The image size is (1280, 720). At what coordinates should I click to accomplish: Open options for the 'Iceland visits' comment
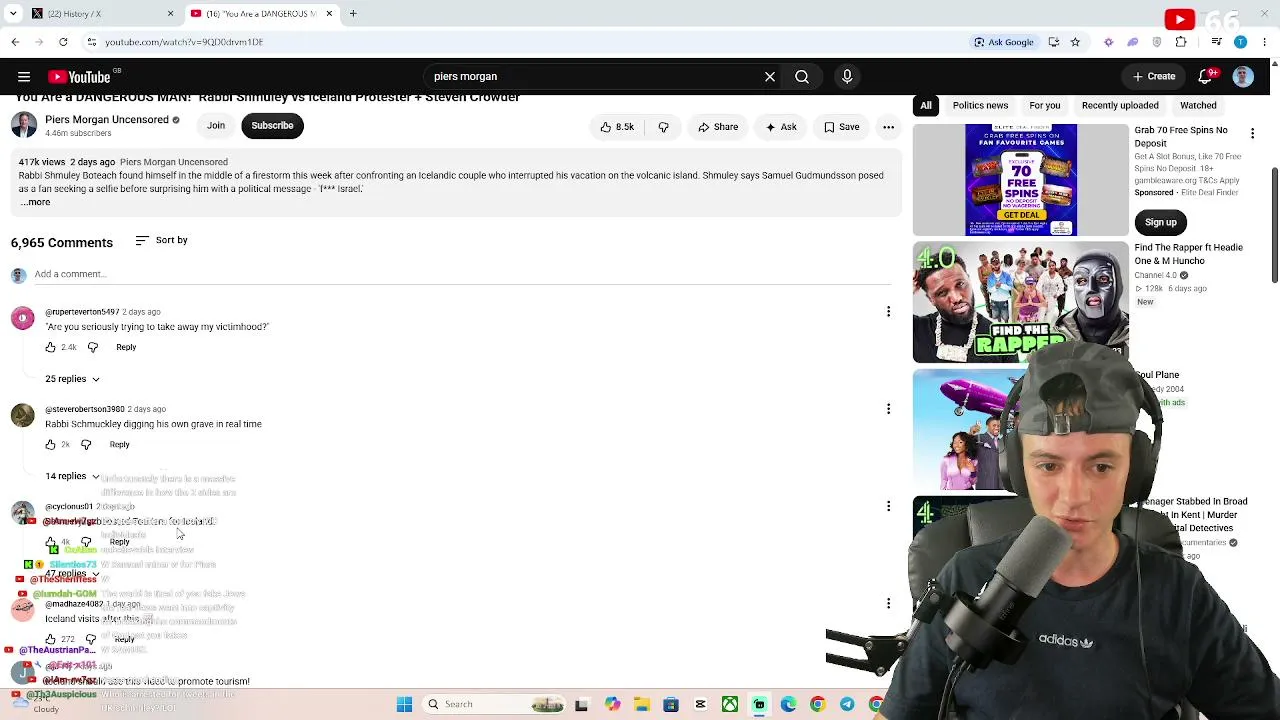[x=888, y=603]
